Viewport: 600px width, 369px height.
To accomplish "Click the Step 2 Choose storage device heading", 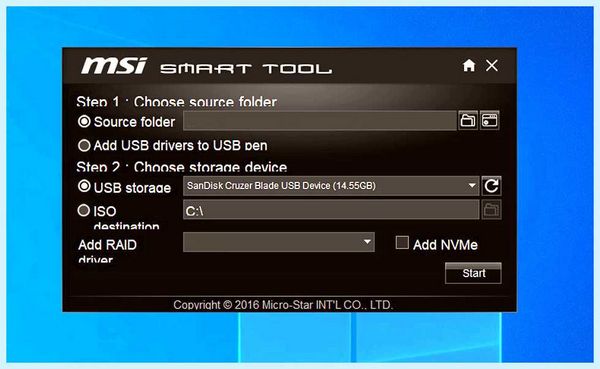I will [181, 167].
